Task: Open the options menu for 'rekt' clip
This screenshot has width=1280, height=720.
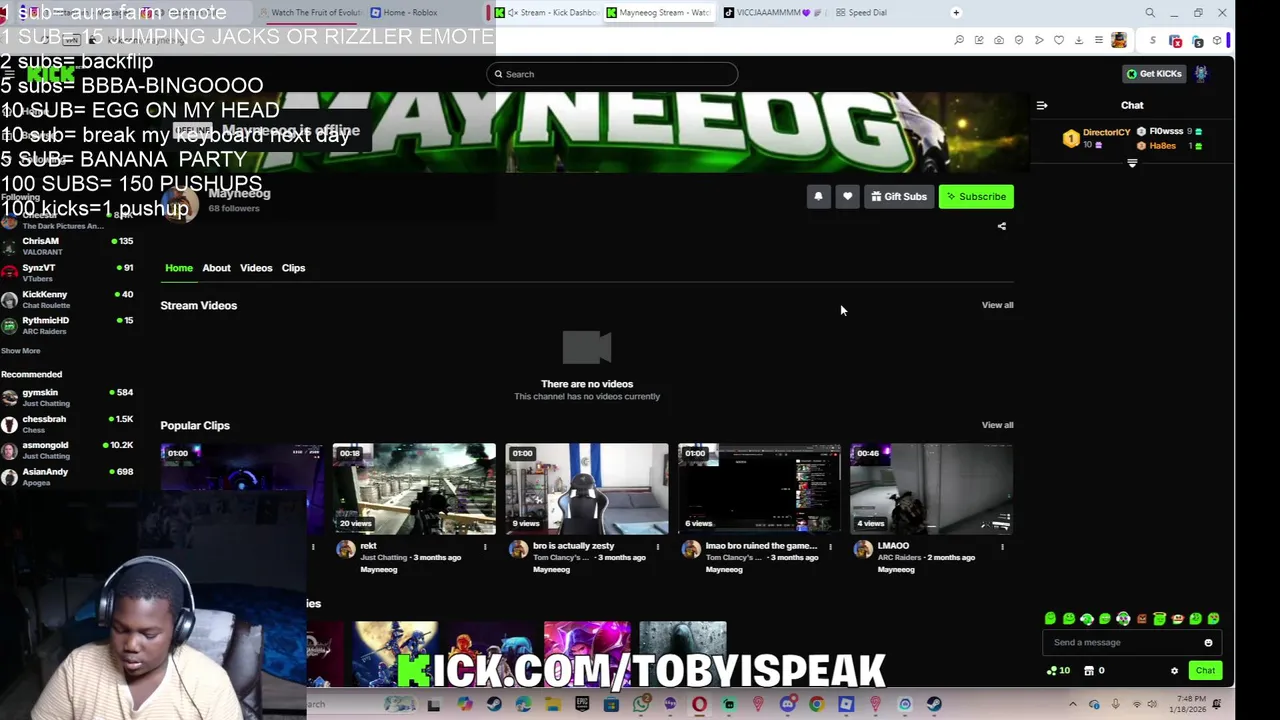Action: pos(485,547)
